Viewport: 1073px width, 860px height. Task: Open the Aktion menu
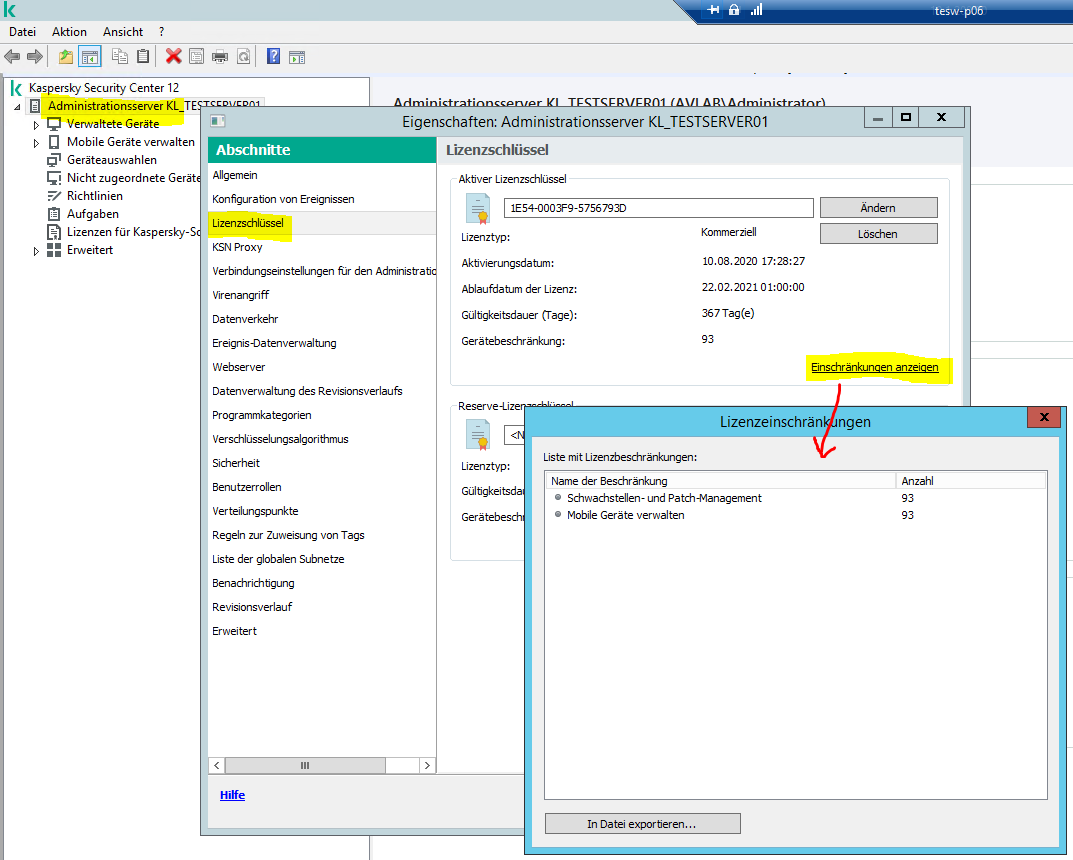(69, 32)
